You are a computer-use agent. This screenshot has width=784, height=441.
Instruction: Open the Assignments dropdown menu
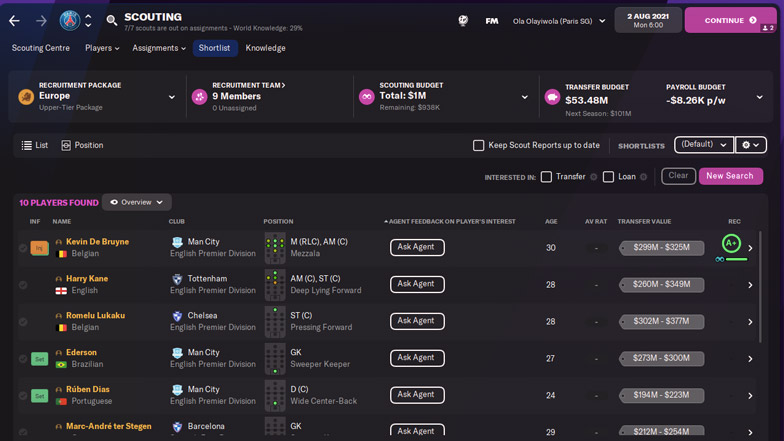click(x=159, y=48)
